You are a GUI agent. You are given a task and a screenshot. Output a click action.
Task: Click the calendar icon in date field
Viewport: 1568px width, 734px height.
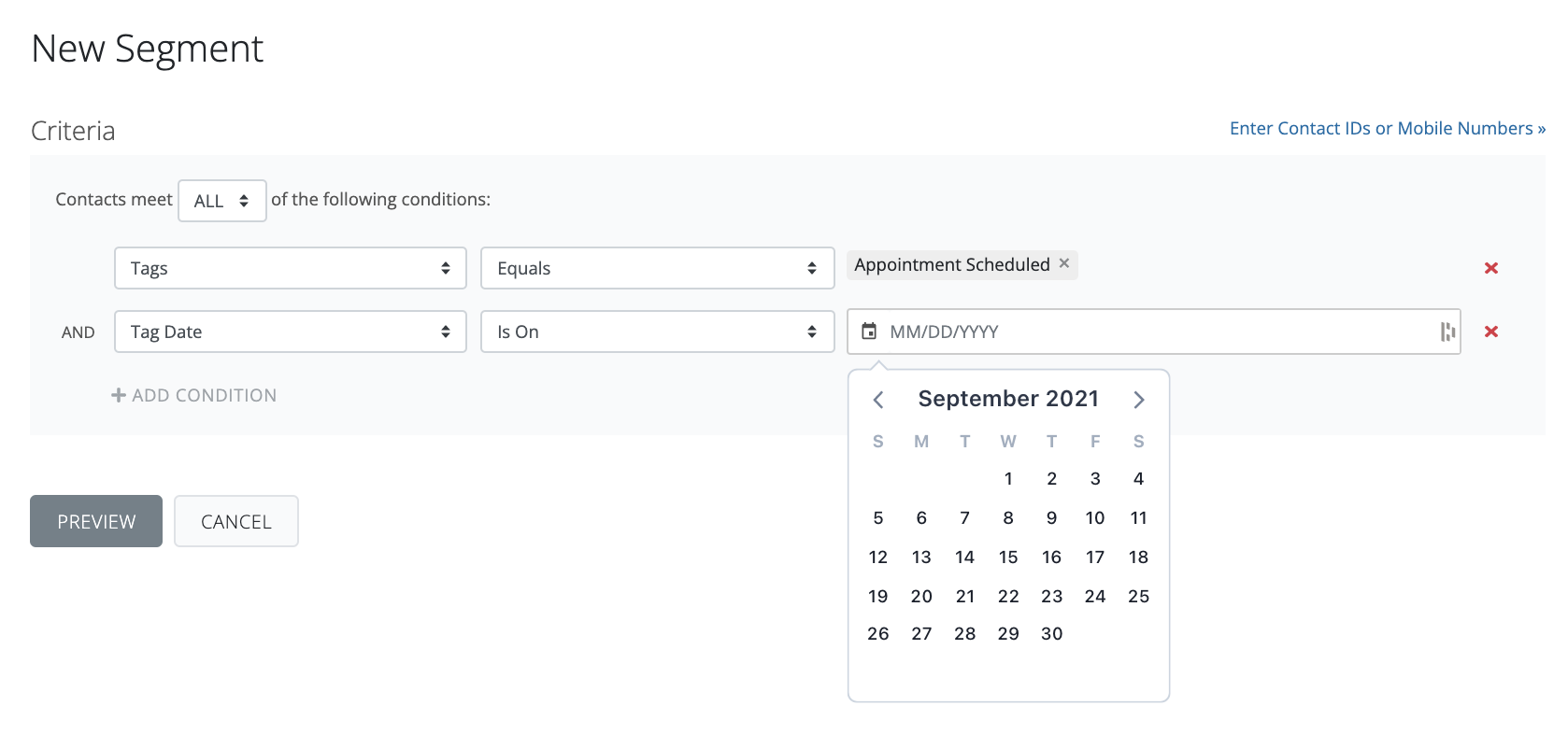click(x=869, y=332)
